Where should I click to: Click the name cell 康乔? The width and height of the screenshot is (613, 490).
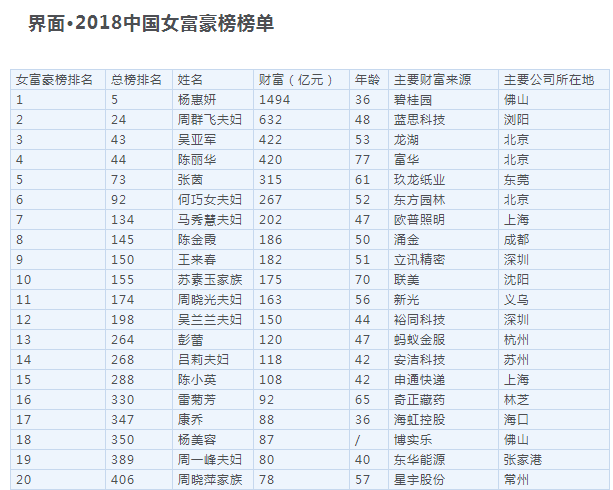click(x=190, y=419)
